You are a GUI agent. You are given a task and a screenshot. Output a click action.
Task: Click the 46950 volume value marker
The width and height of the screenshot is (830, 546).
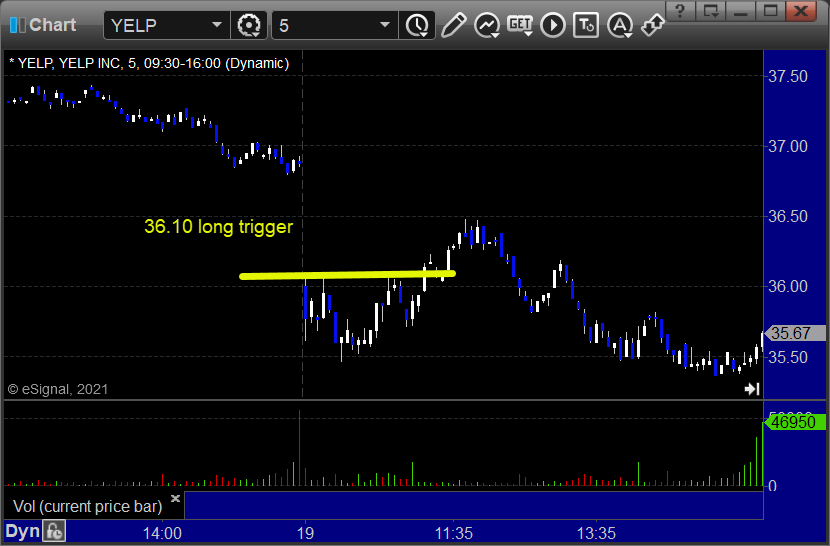794,422
